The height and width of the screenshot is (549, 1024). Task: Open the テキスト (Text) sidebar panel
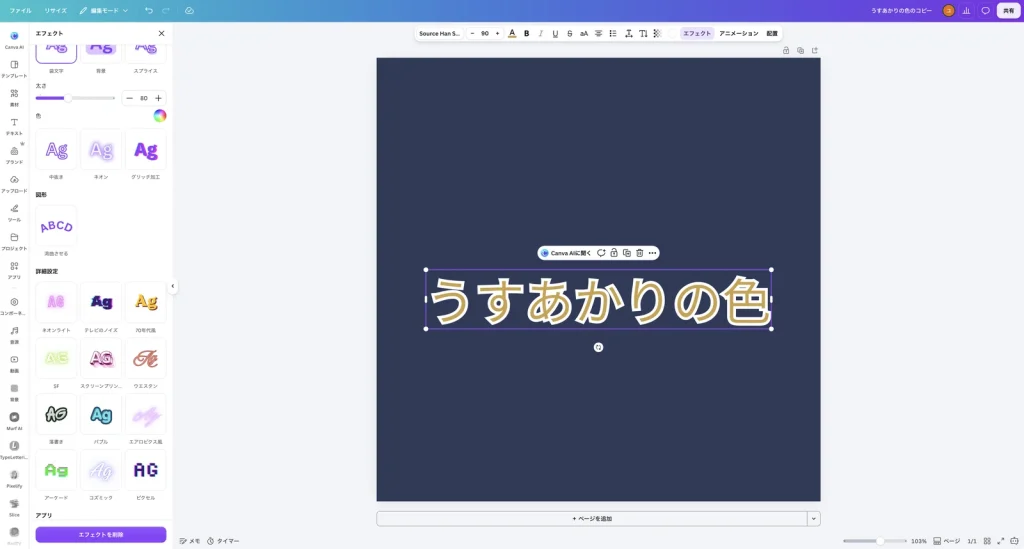[14, 126]
